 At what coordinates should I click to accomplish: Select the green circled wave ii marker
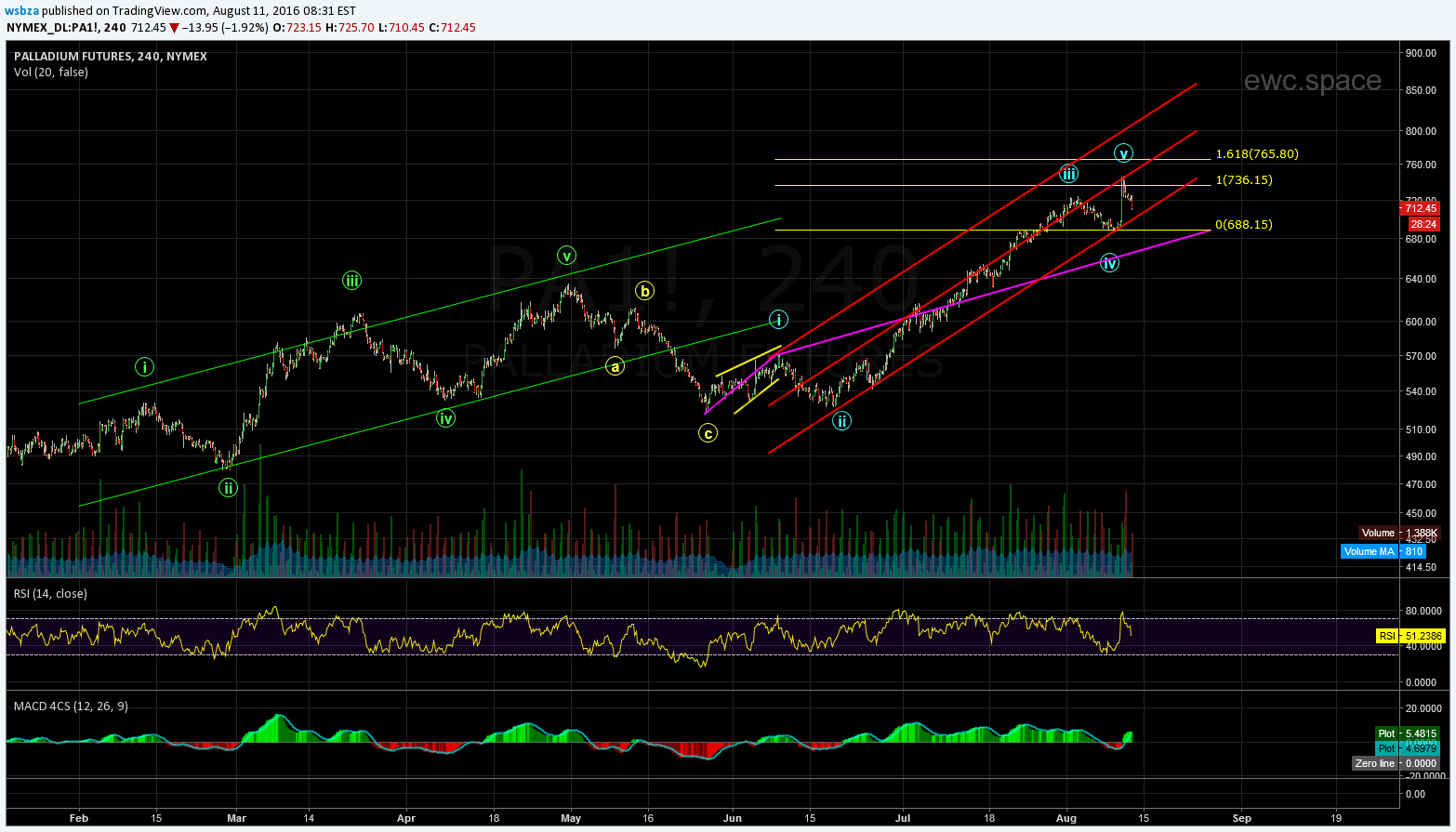pyautogui.click(x=228, y=487)
